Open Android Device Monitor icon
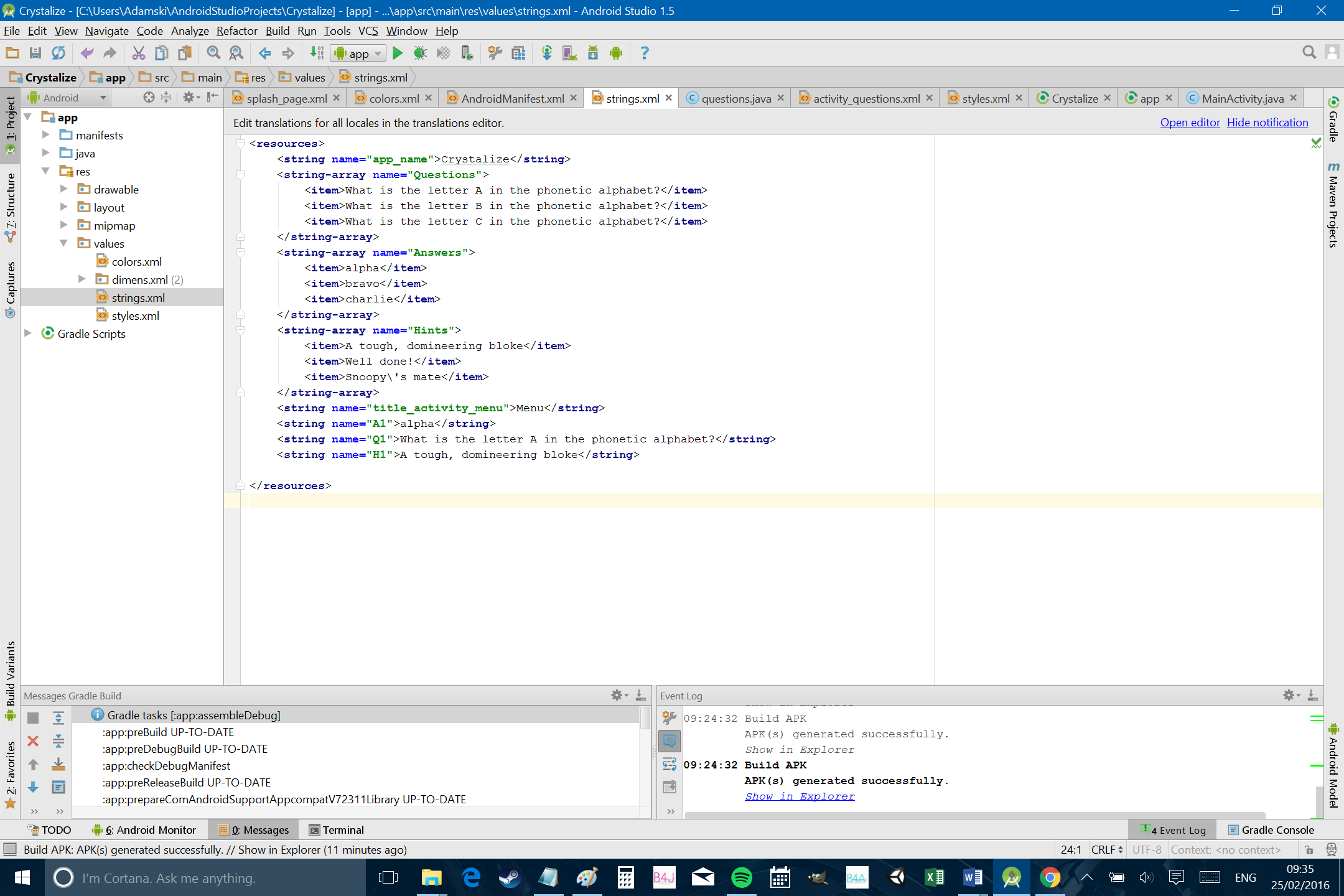This screenshot has width=1344, height=896. coord(616,54)
